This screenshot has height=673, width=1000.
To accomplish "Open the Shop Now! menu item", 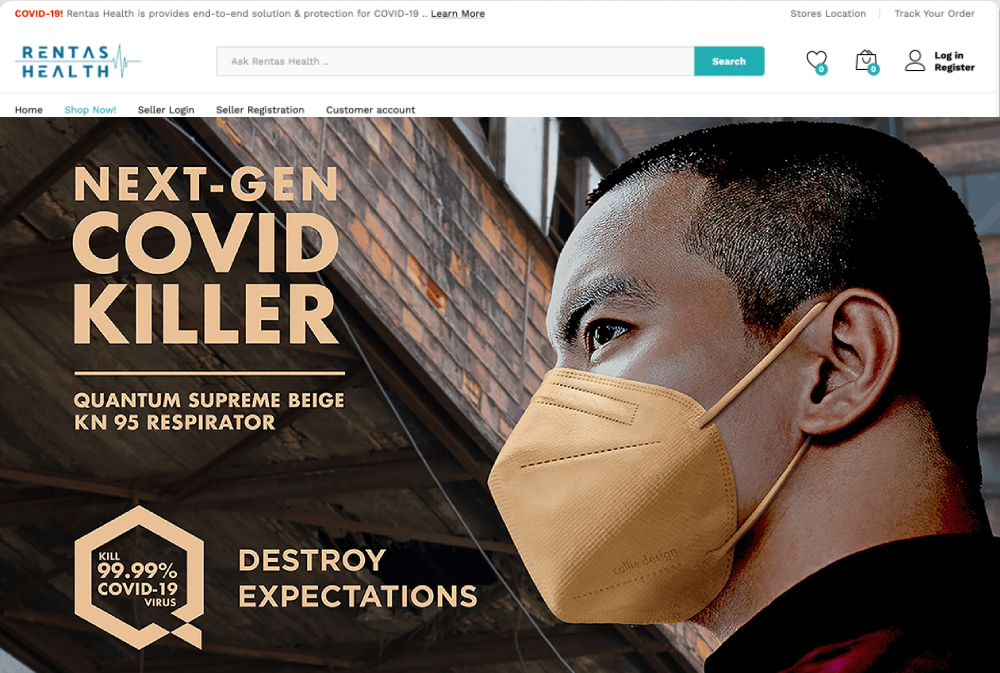I will point(90,110).
